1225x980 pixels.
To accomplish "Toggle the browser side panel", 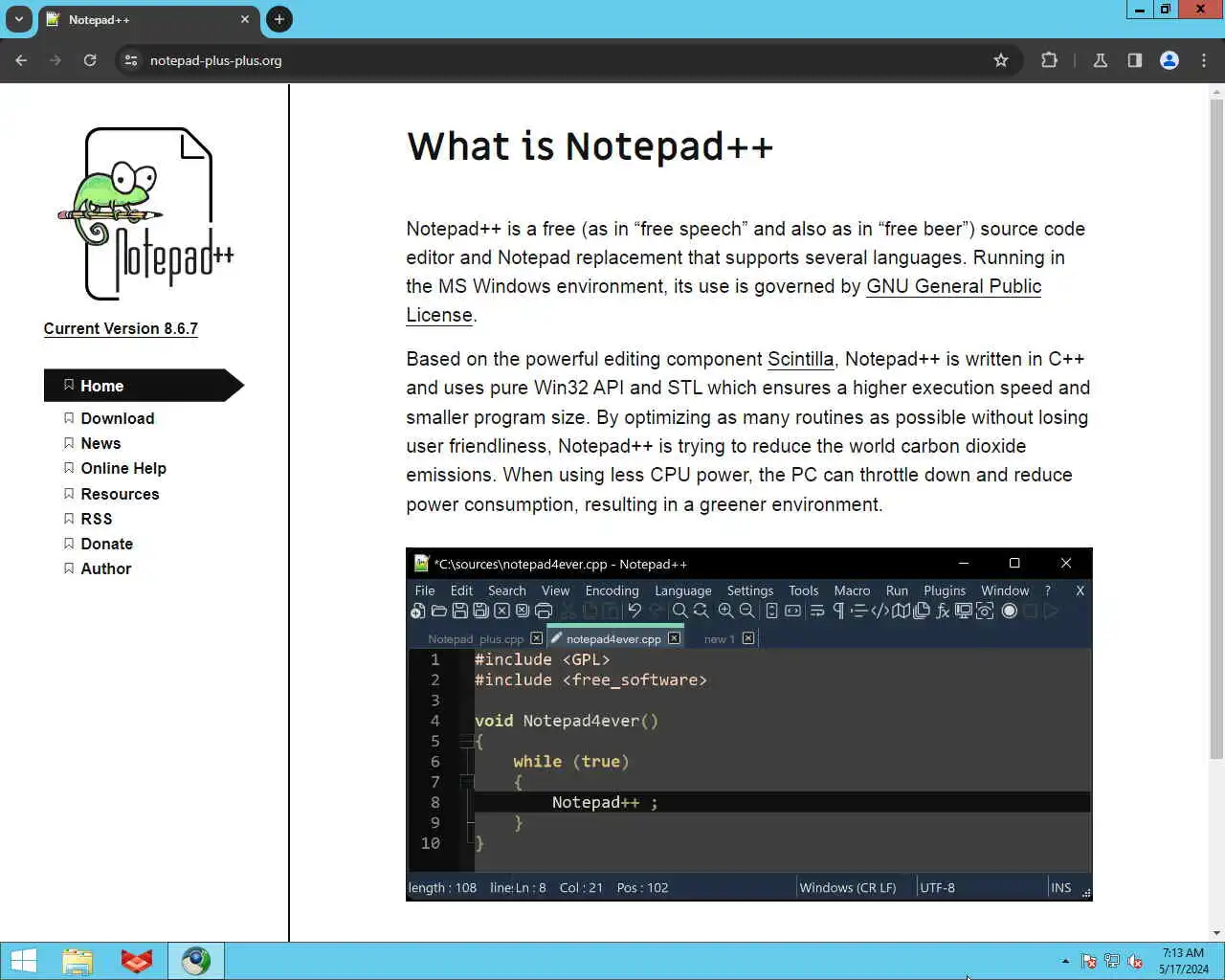I will tap(1135, 60).
